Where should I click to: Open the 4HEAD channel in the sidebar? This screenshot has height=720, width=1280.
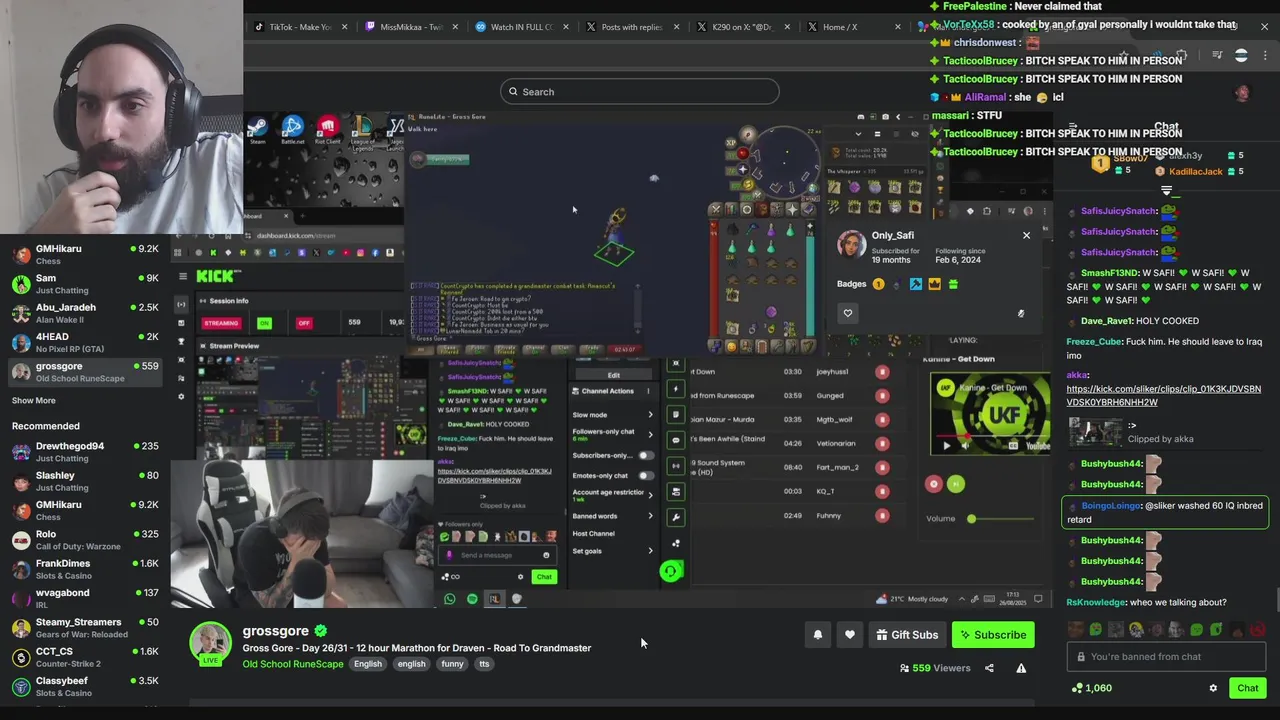click(85, 342)
